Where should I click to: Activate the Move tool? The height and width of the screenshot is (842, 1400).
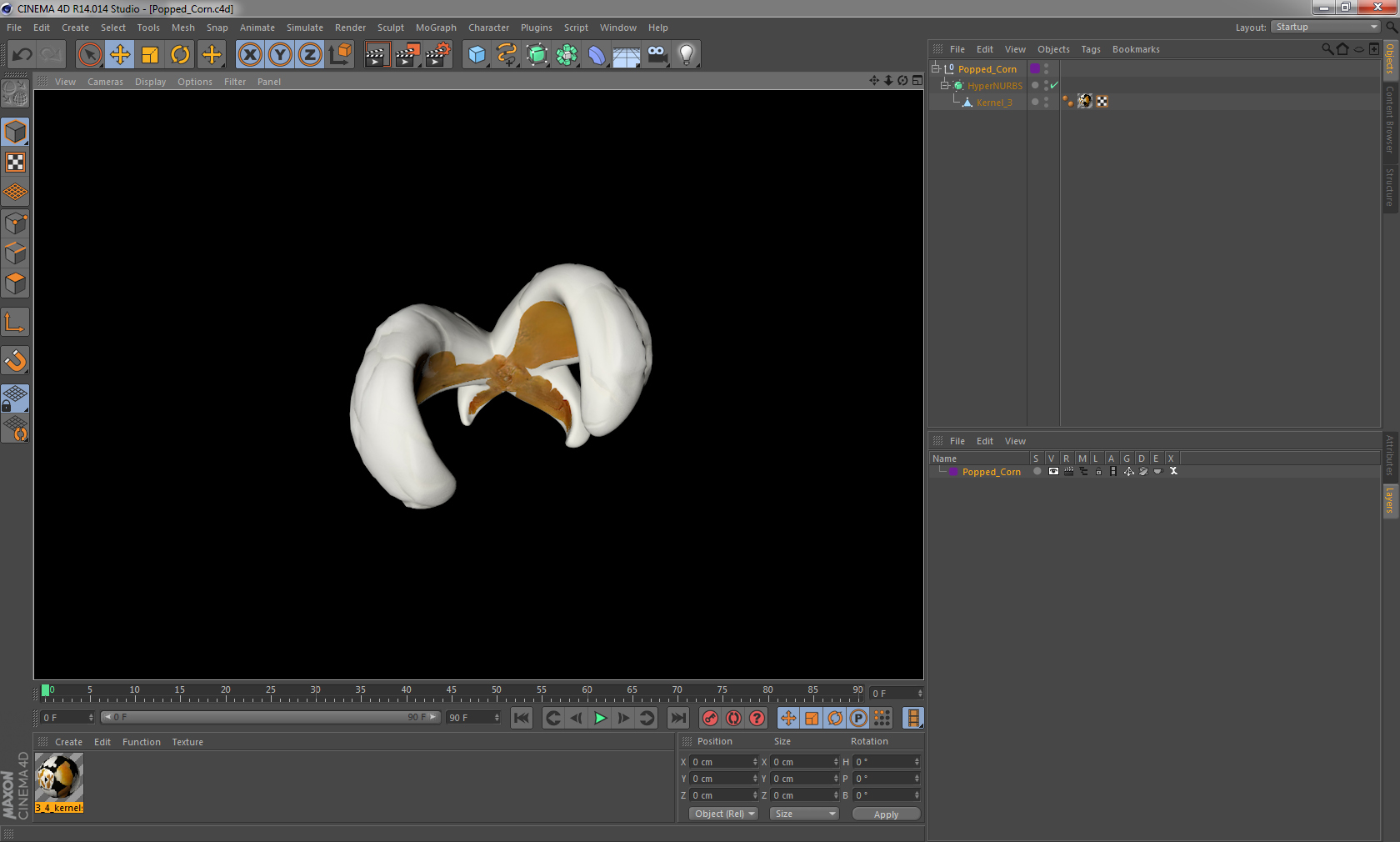[120, 55]
